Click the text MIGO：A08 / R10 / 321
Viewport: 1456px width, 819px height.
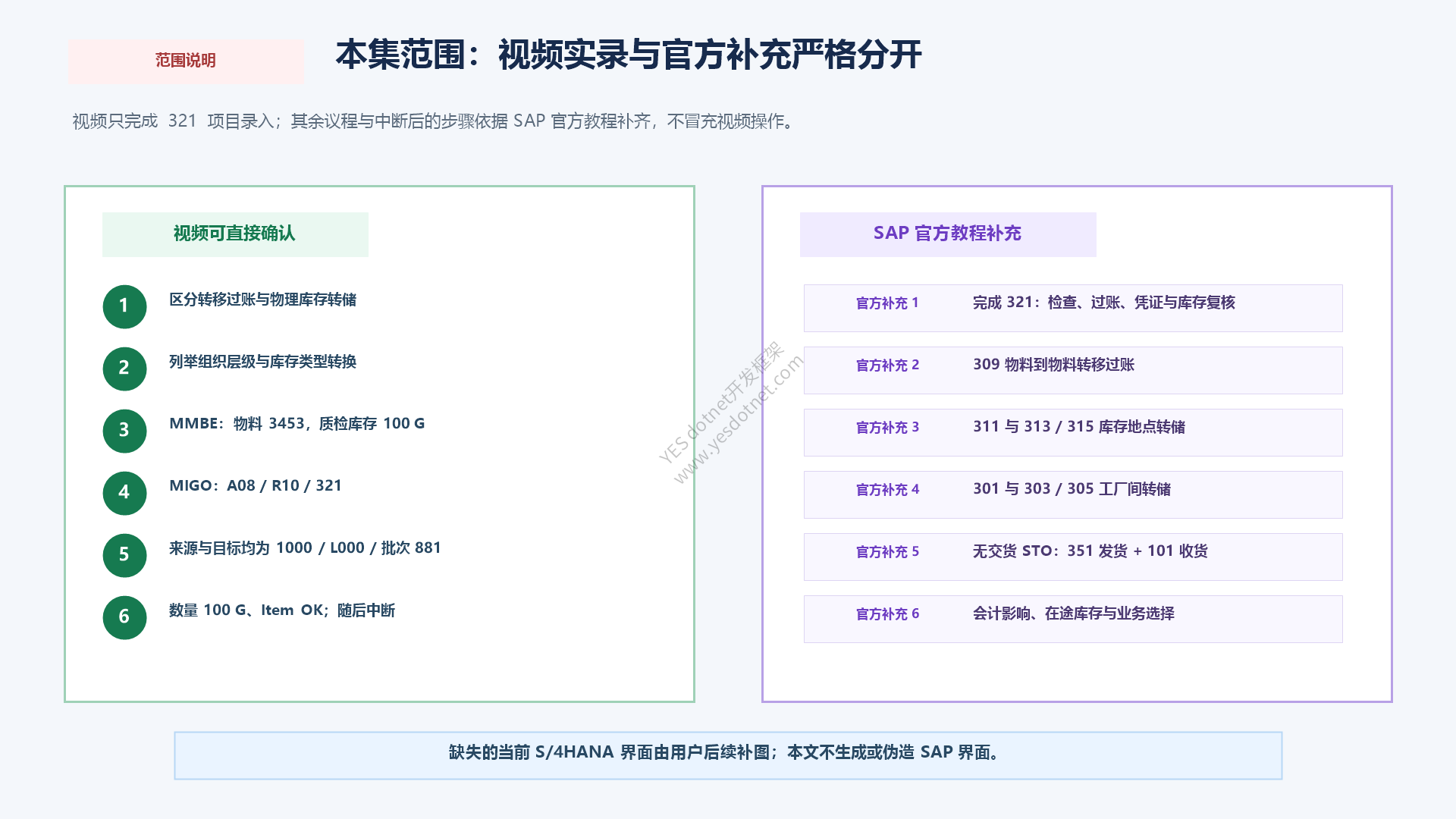[x=256, y=486]
